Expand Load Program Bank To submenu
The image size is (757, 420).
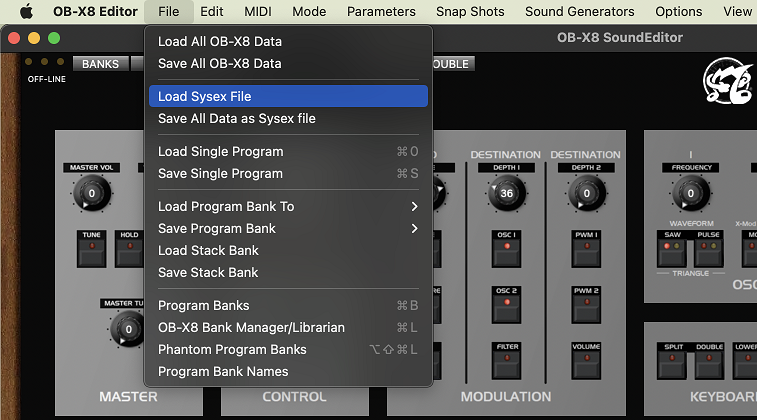point(288,206)
